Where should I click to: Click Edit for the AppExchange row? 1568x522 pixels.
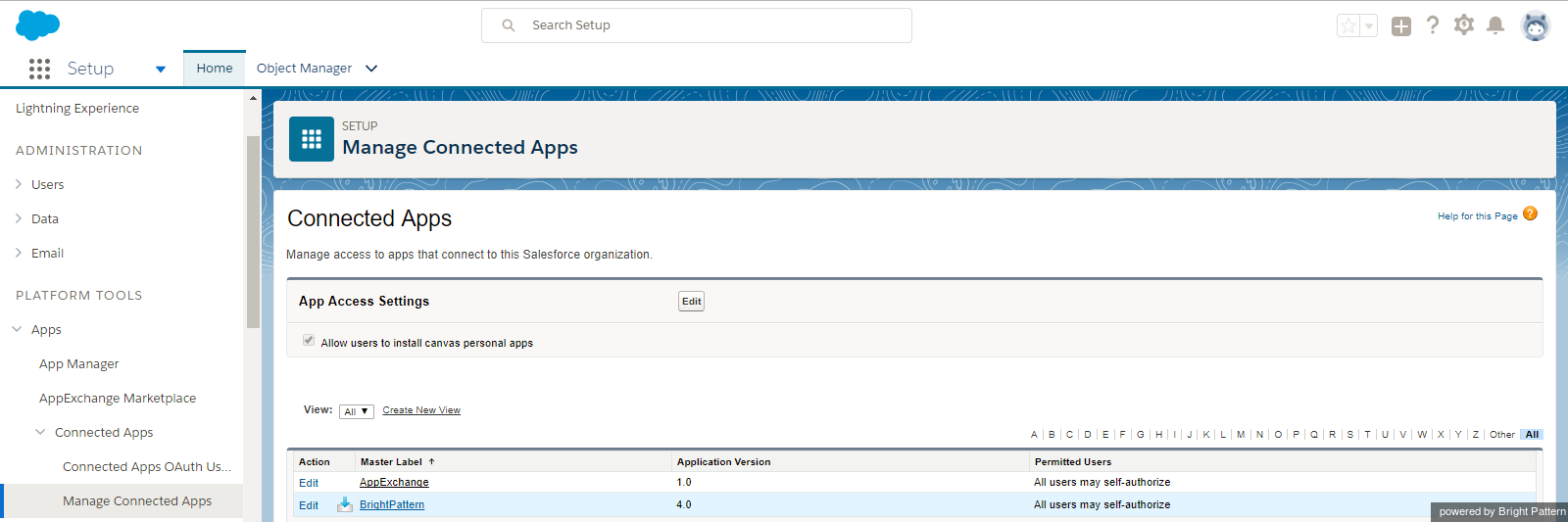click(x=309, y=483)
